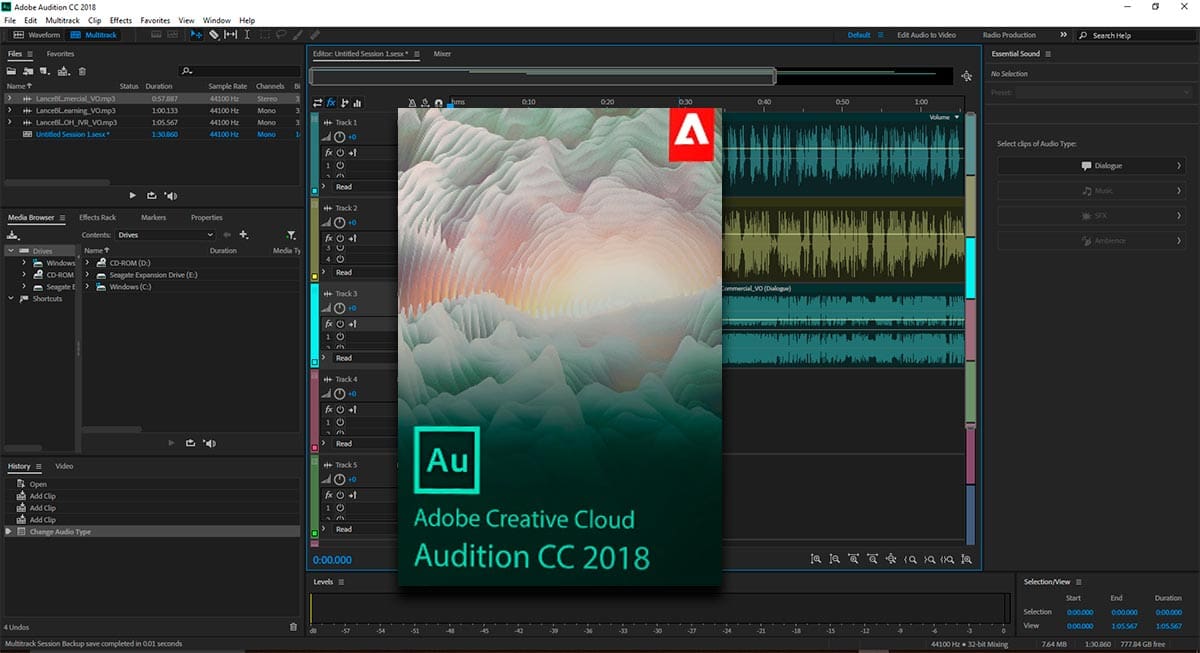
Task: Select the Slip tool in the toolbar
Action: tap(230, 34)
